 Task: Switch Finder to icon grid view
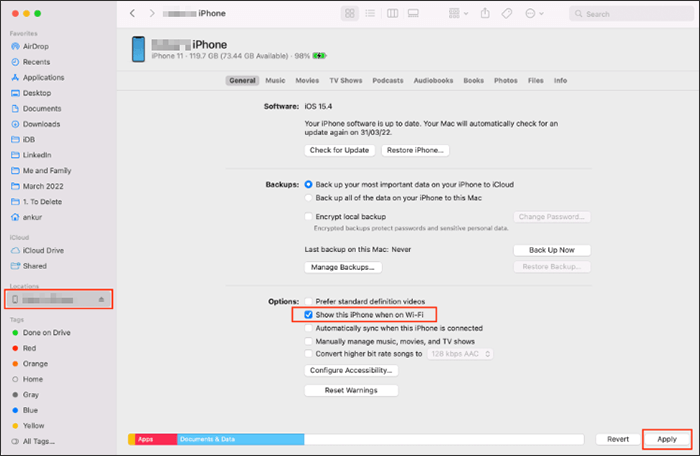tap(350, 13)
